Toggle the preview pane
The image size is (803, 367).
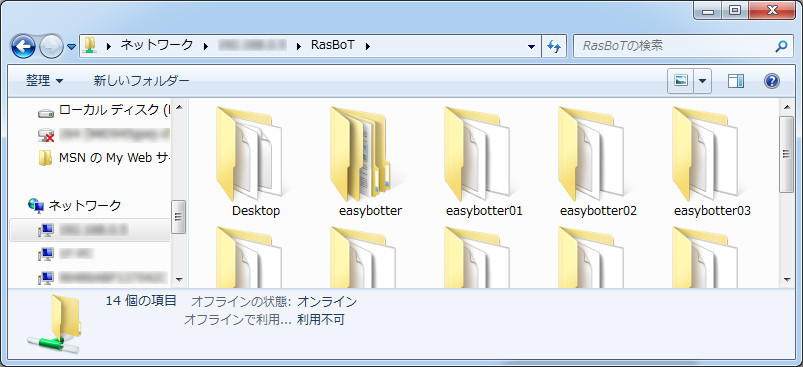click(736, 81)
